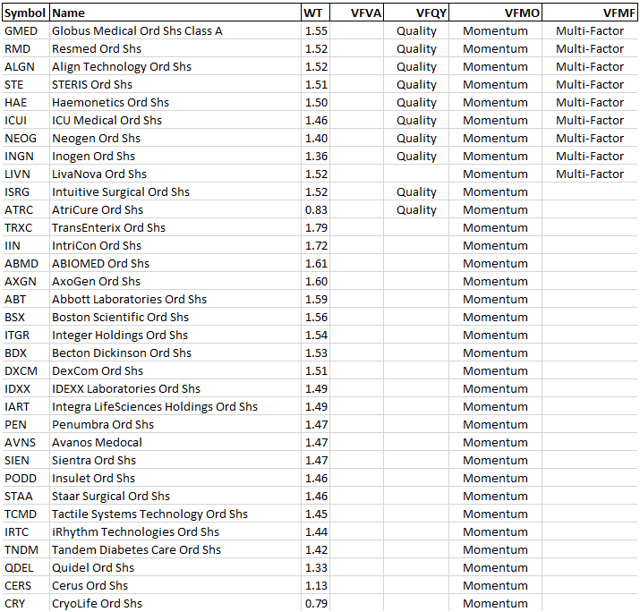Select Quality cell in ISRG row
Screen dimensions: 640x612
tap(416, 192)
